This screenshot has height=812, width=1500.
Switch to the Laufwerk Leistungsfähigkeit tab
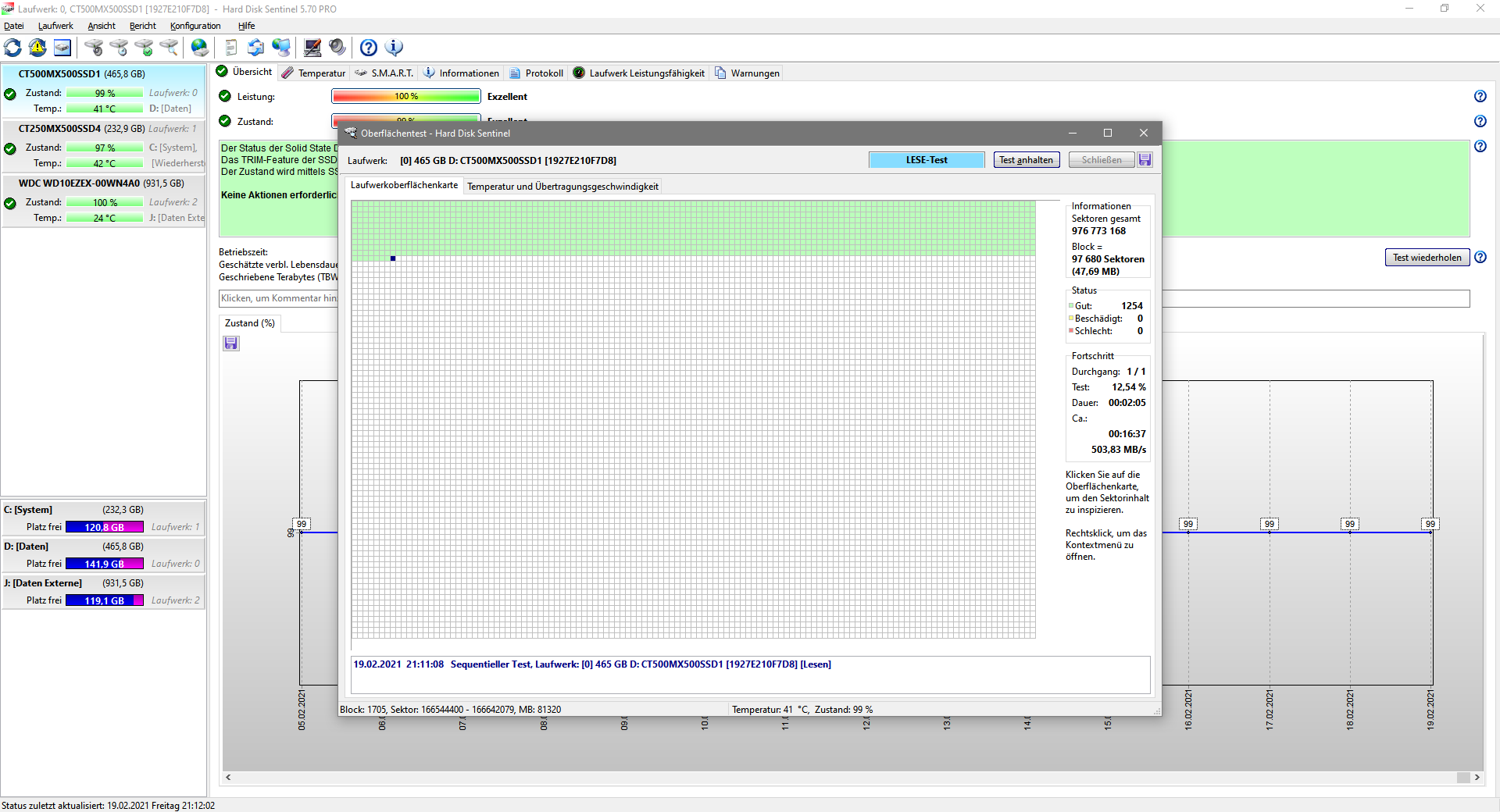[639, 73]
